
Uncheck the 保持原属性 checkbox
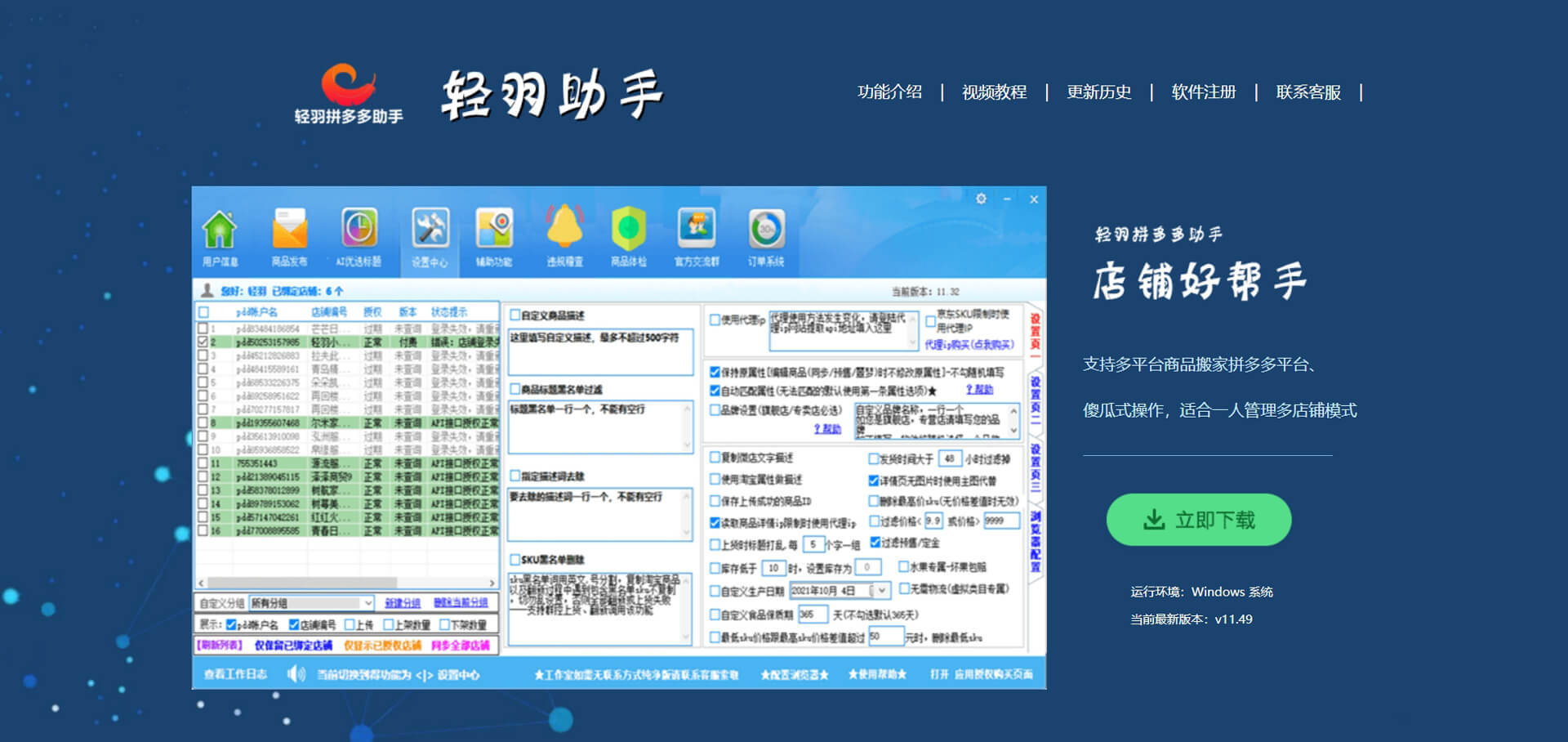715,372
